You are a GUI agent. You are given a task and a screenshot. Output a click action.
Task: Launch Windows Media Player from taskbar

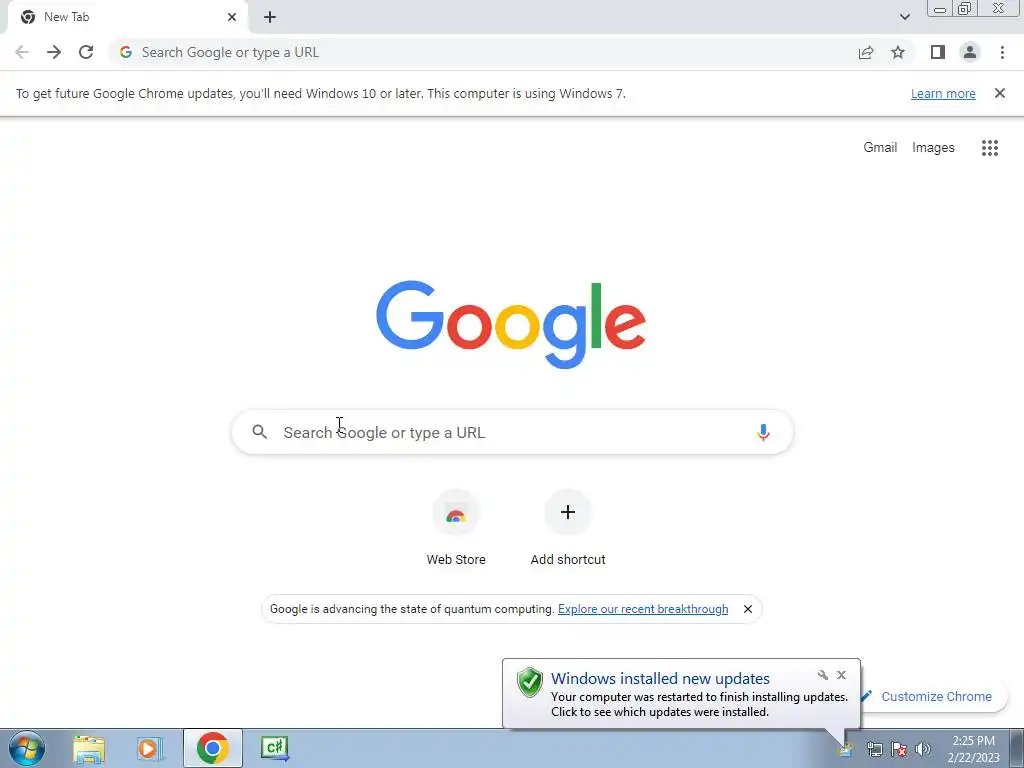[150, 748]
